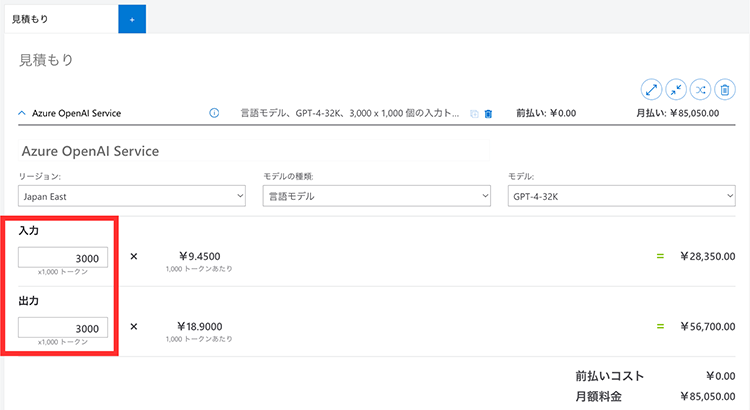750x410 pixels.
Task: Click the ¥18.9000 output price
Action: coord(199,327)
